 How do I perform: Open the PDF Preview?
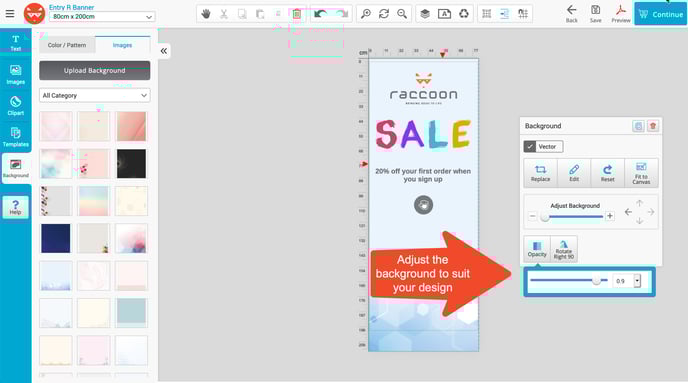(621, 14)
